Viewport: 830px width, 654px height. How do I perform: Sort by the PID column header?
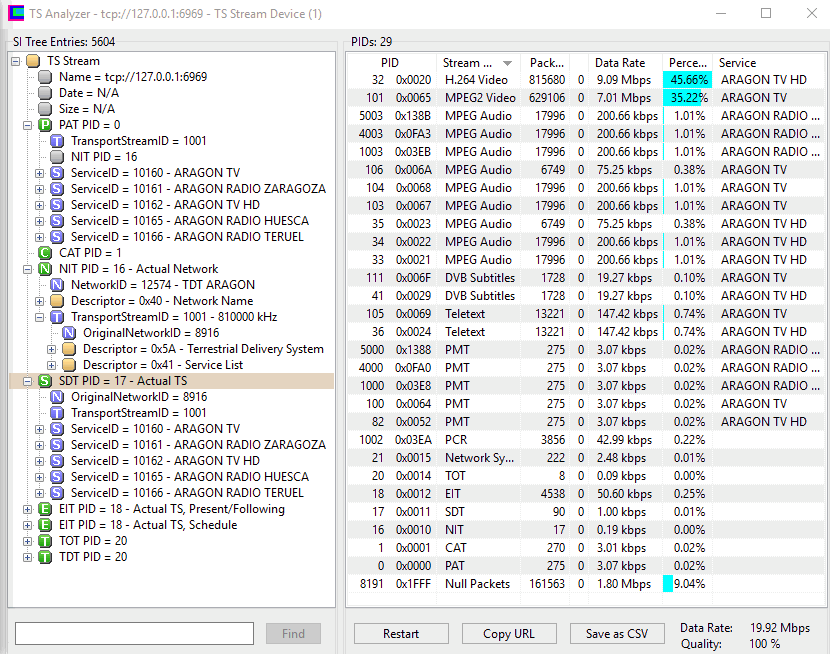(391, 62)
